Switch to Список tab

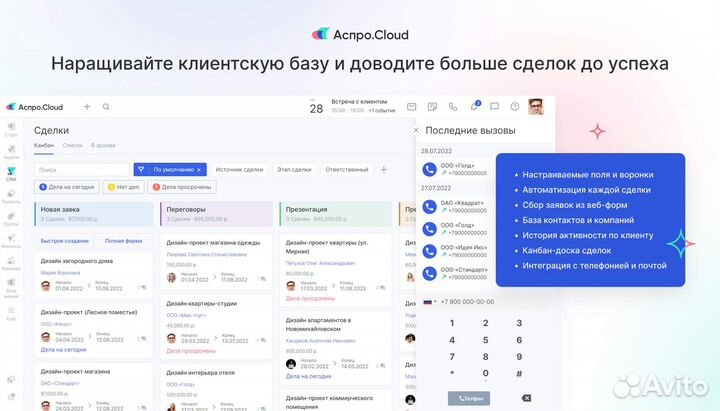click(x=72, y=145)
